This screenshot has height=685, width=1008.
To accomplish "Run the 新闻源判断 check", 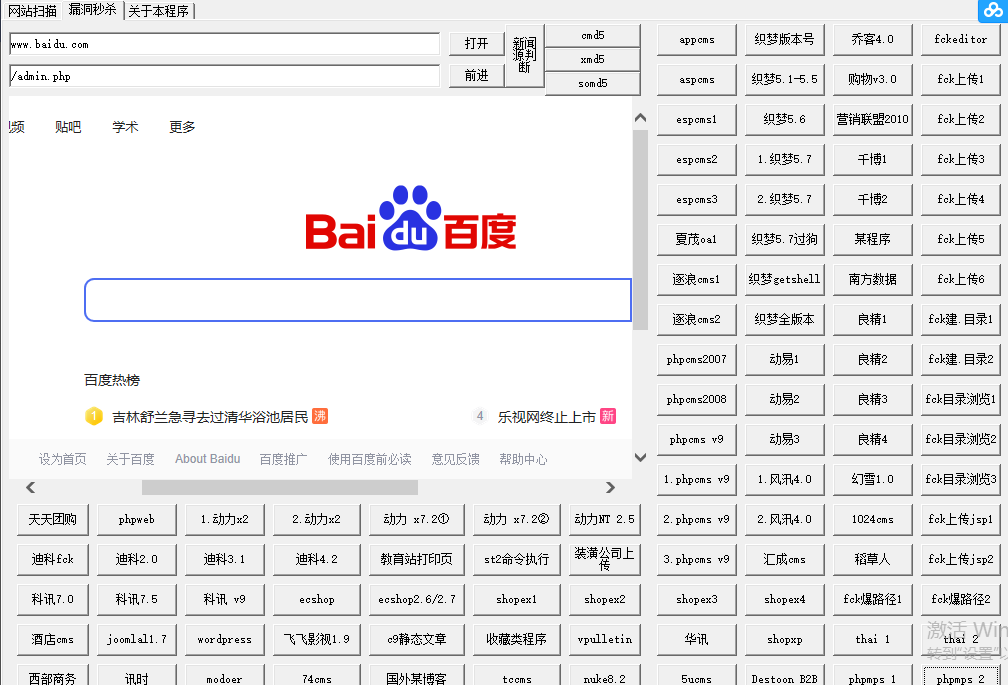I will 524,57.
